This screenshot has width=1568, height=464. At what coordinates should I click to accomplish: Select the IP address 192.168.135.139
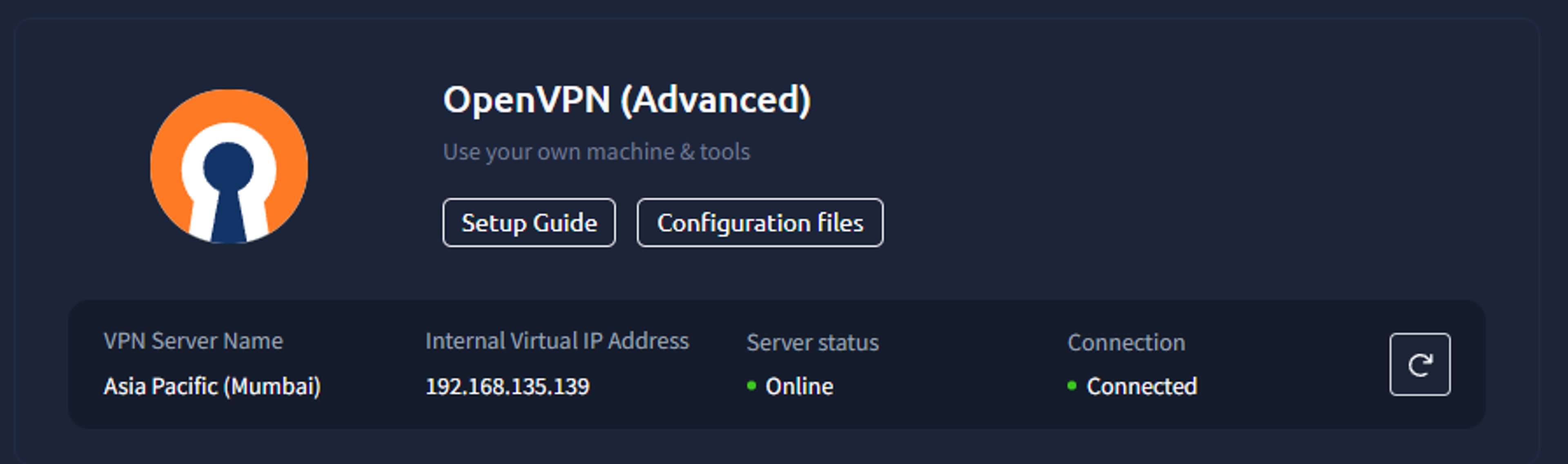coord(507,386)
